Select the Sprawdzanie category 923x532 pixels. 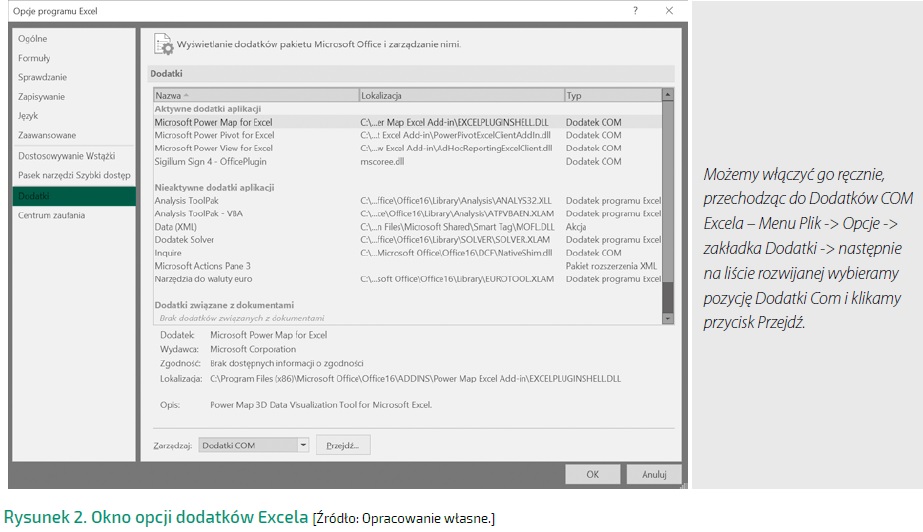tap(43, 77)
